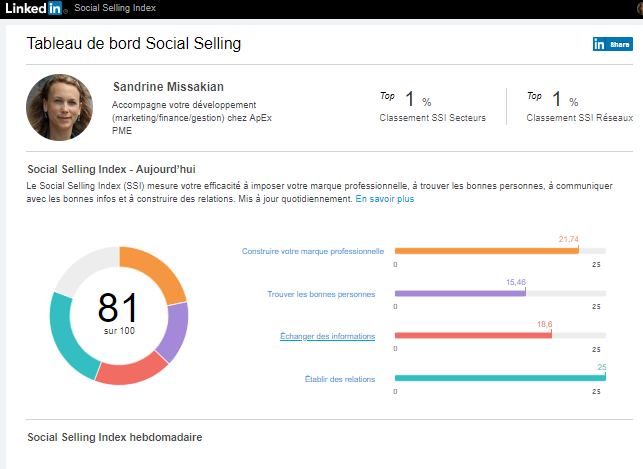This screenshot has width=643, height=469.
Task: Click 'Tableau de bord Social Selling' heading
Action: [134, 43]
